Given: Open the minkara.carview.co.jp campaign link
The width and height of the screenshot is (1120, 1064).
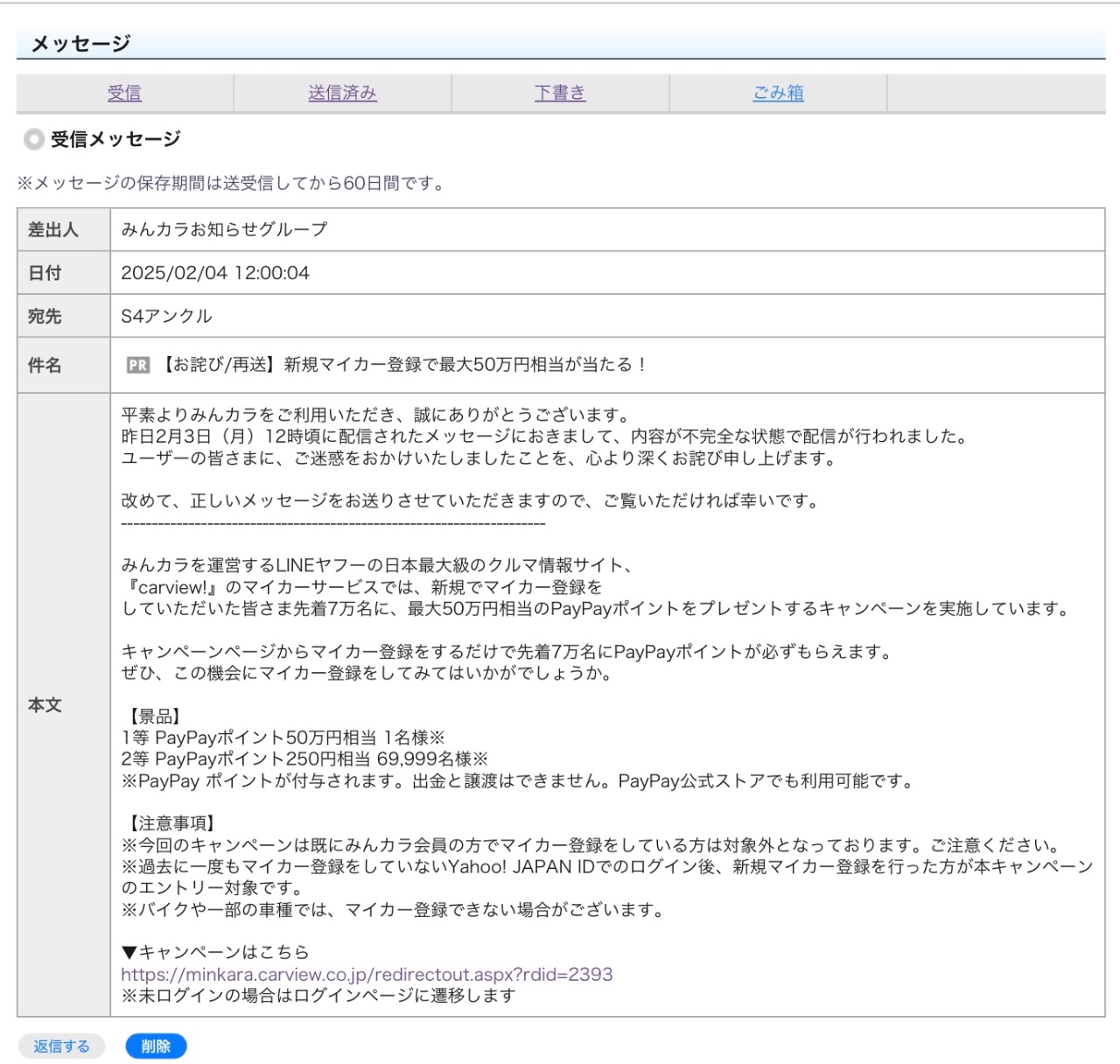Looking at the screenshot, I should 367,974.
